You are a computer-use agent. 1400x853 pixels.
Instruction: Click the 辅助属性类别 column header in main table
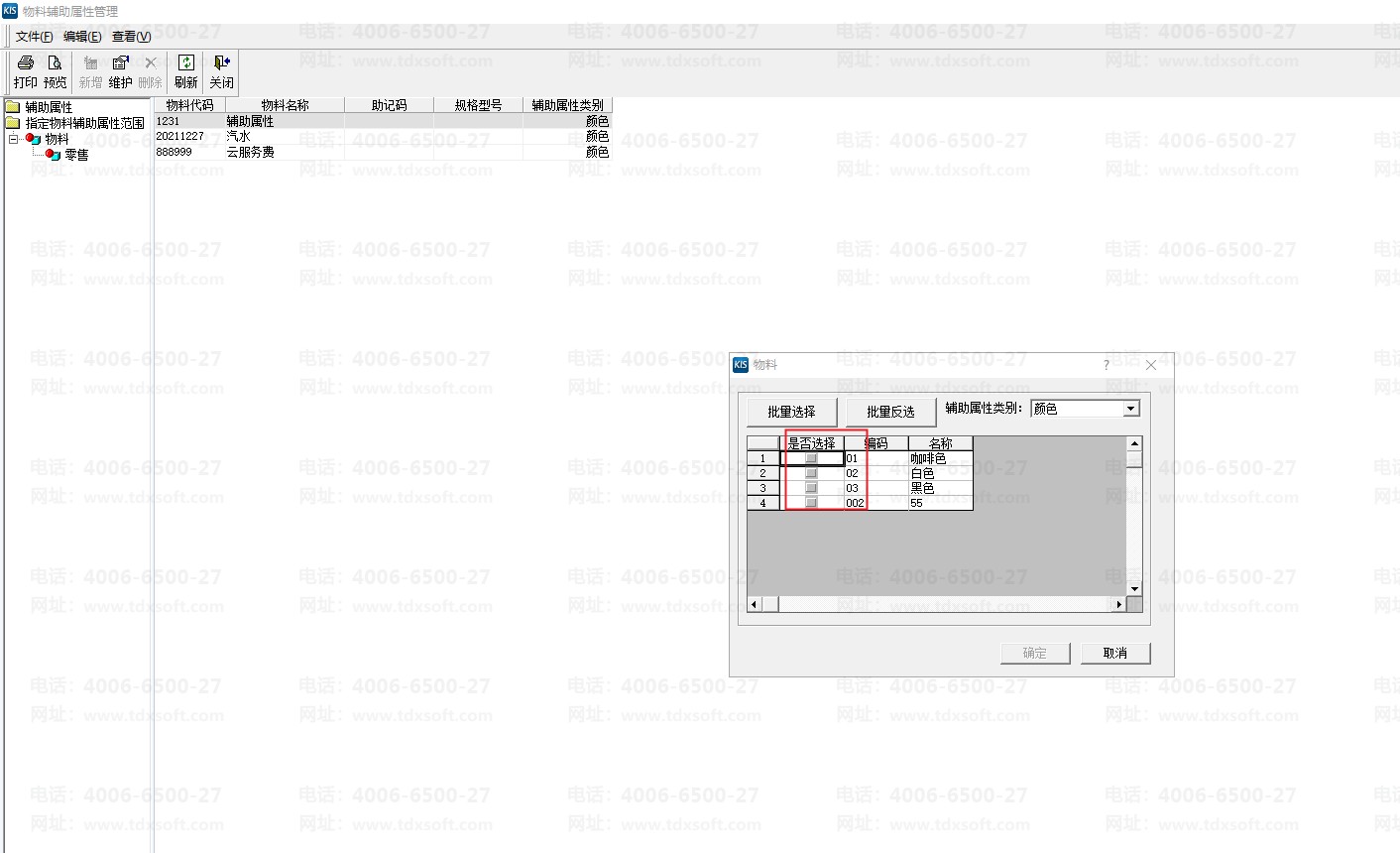tap(568, 105)
